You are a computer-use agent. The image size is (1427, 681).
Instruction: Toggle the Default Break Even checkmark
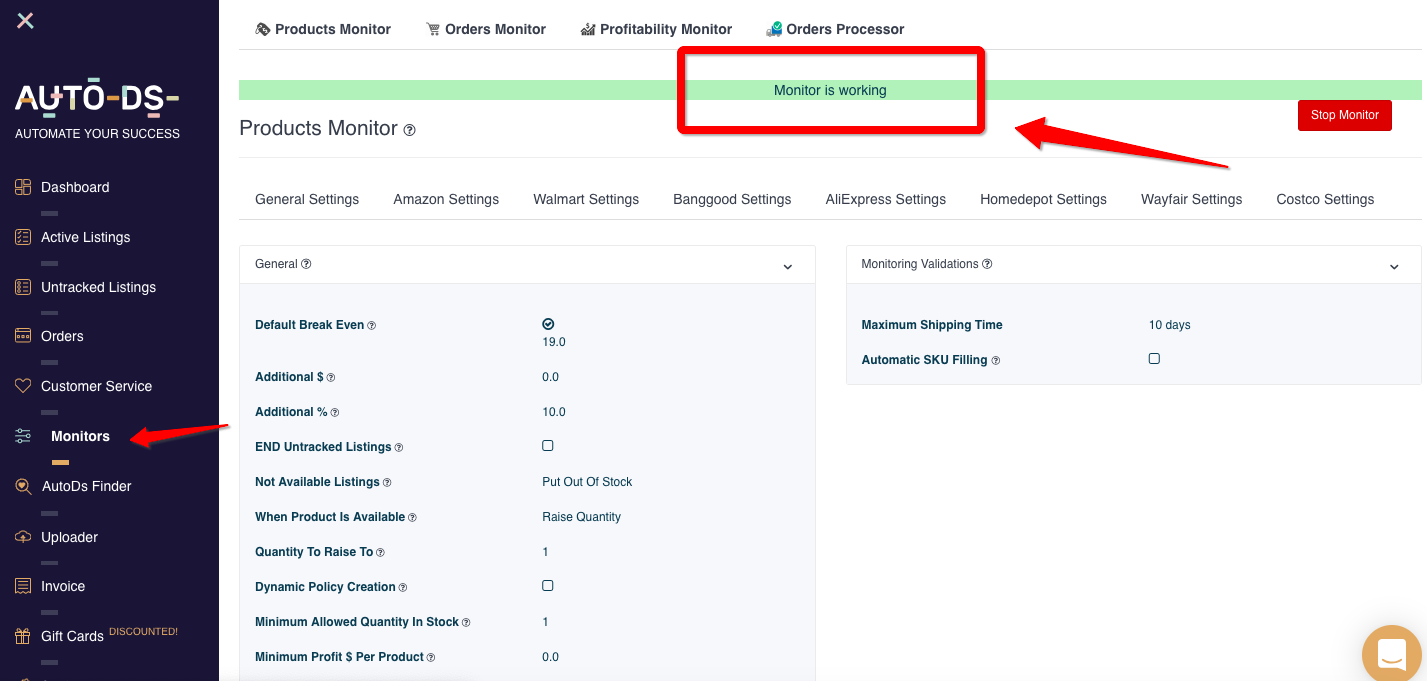548,324
